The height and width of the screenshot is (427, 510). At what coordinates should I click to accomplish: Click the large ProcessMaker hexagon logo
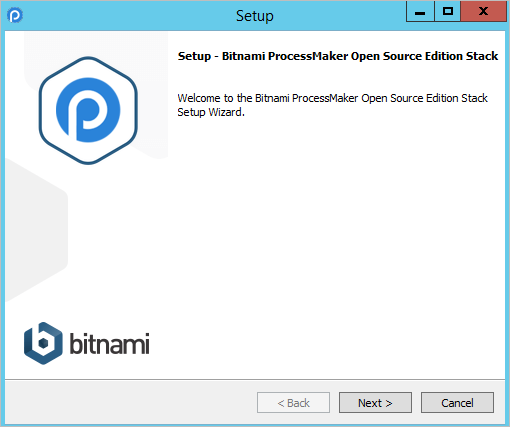(x=88, y=110)
